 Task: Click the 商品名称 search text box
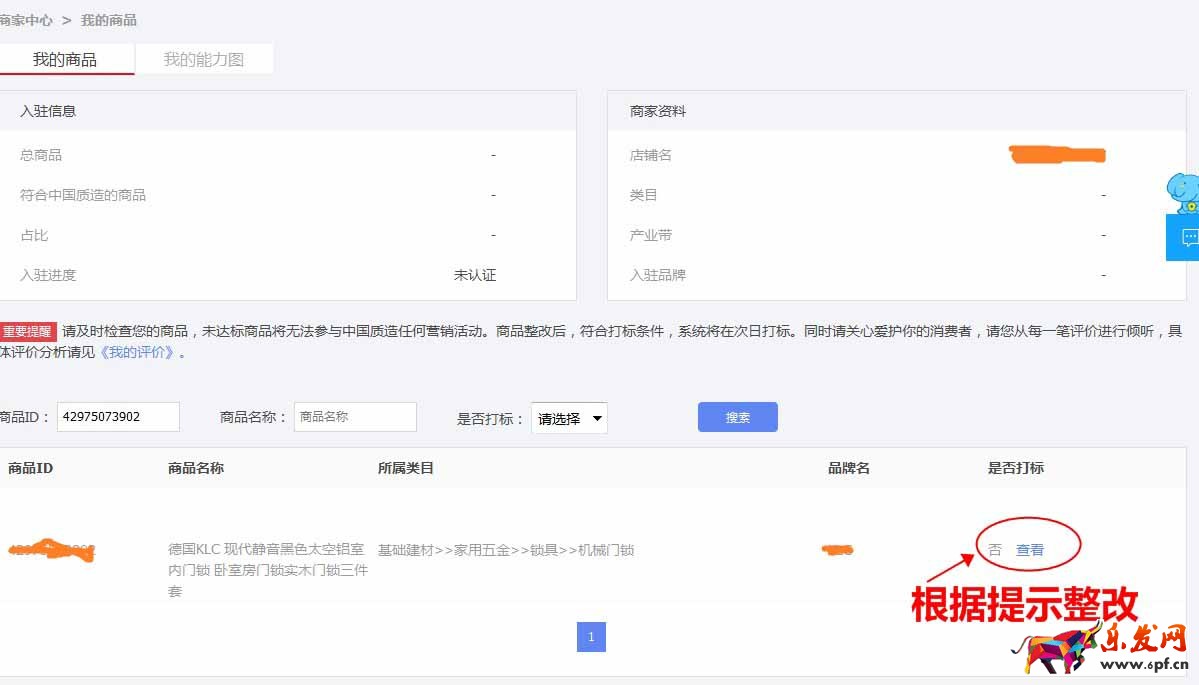[x=354, y=417]
